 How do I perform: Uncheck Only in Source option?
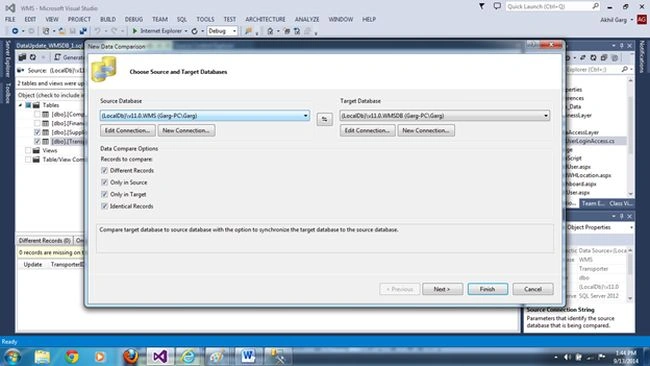(104, 182)
